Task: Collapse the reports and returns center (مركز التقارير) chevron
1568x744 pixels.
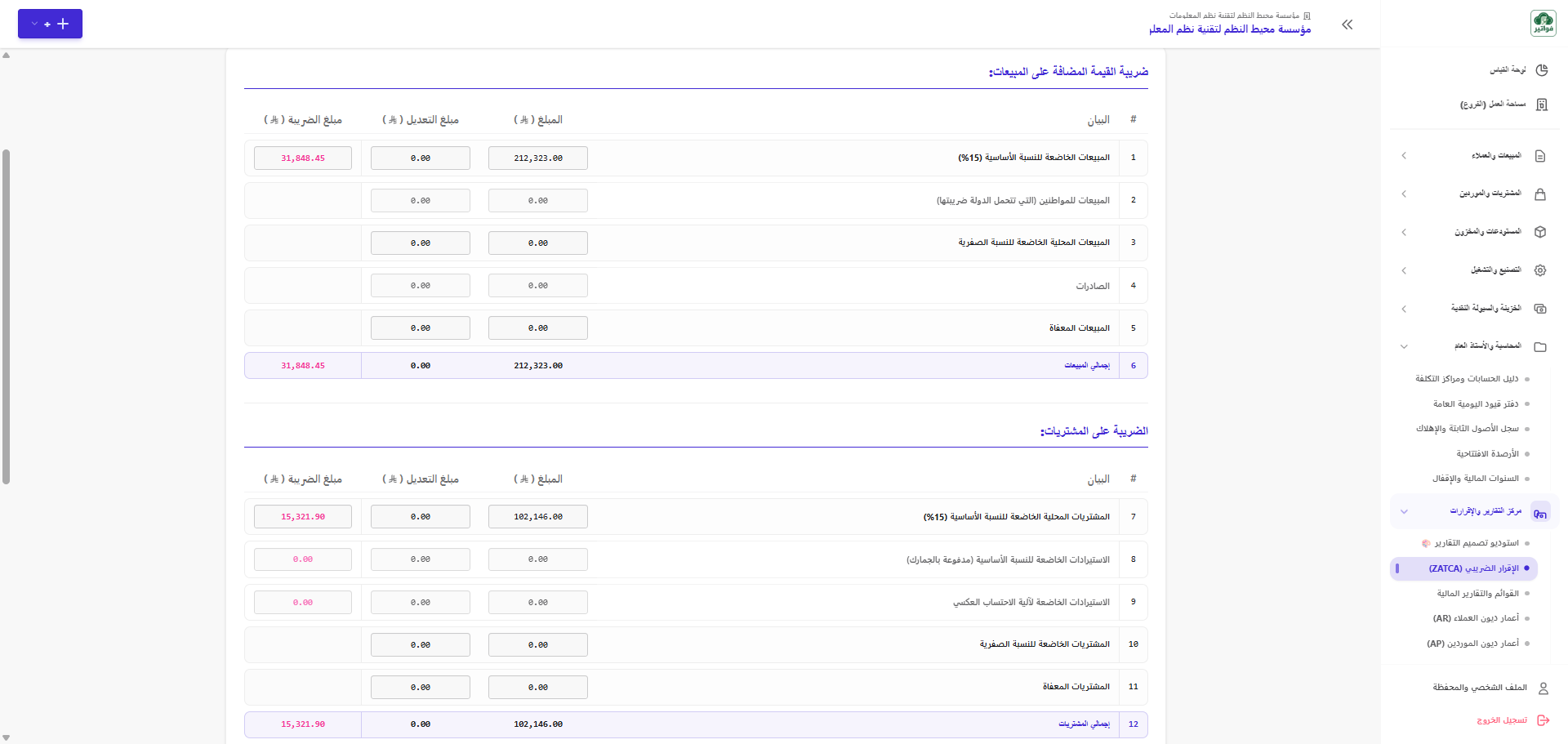Action: click(1404, 512)
